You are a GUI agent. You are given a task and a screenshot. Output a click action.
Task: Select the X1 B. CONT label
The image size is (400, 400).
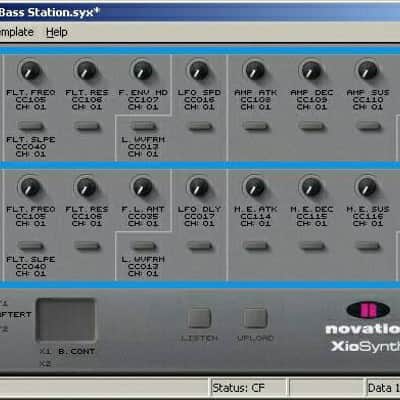[68, 351]
